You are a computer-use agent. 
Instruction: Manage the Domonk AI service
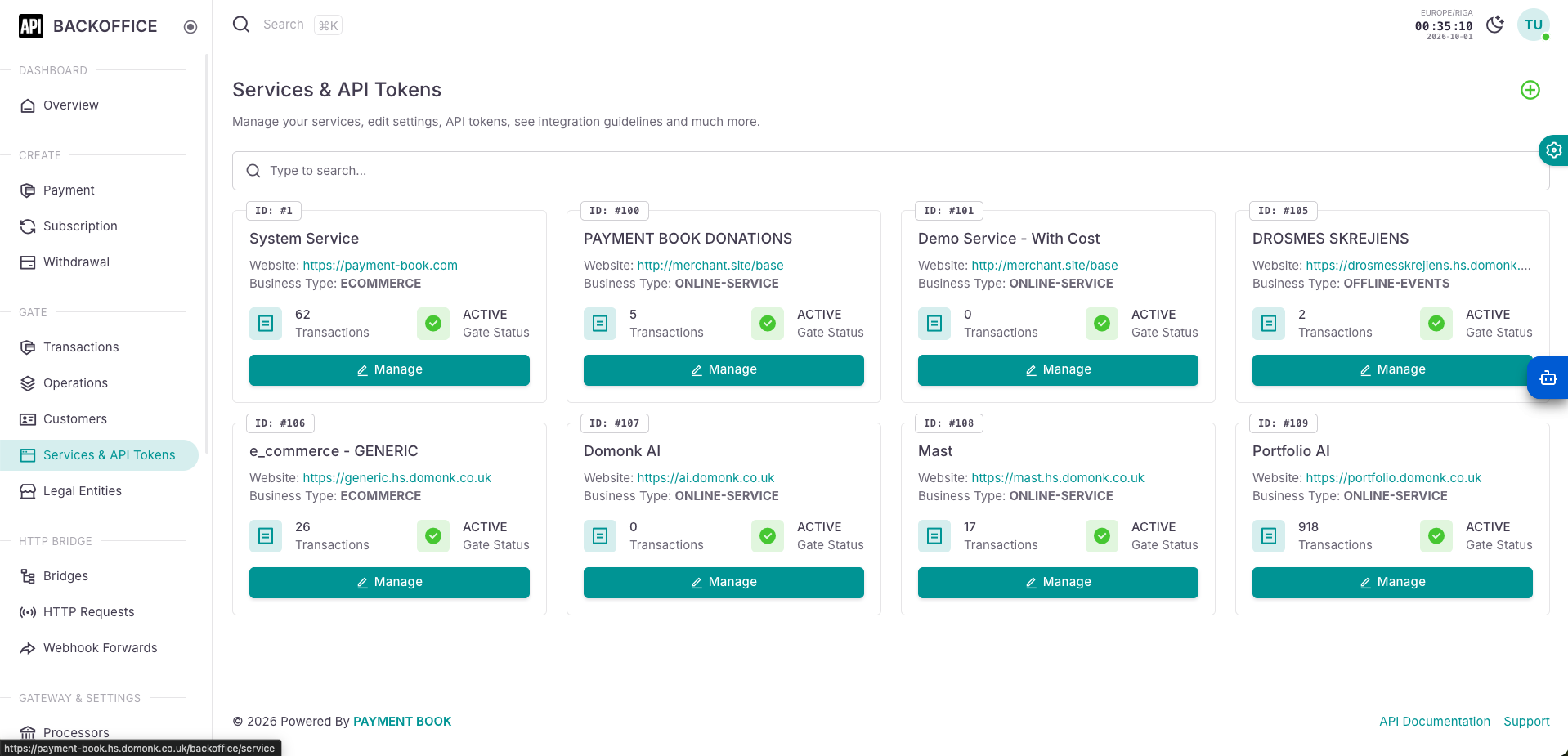tap(724, 583)
